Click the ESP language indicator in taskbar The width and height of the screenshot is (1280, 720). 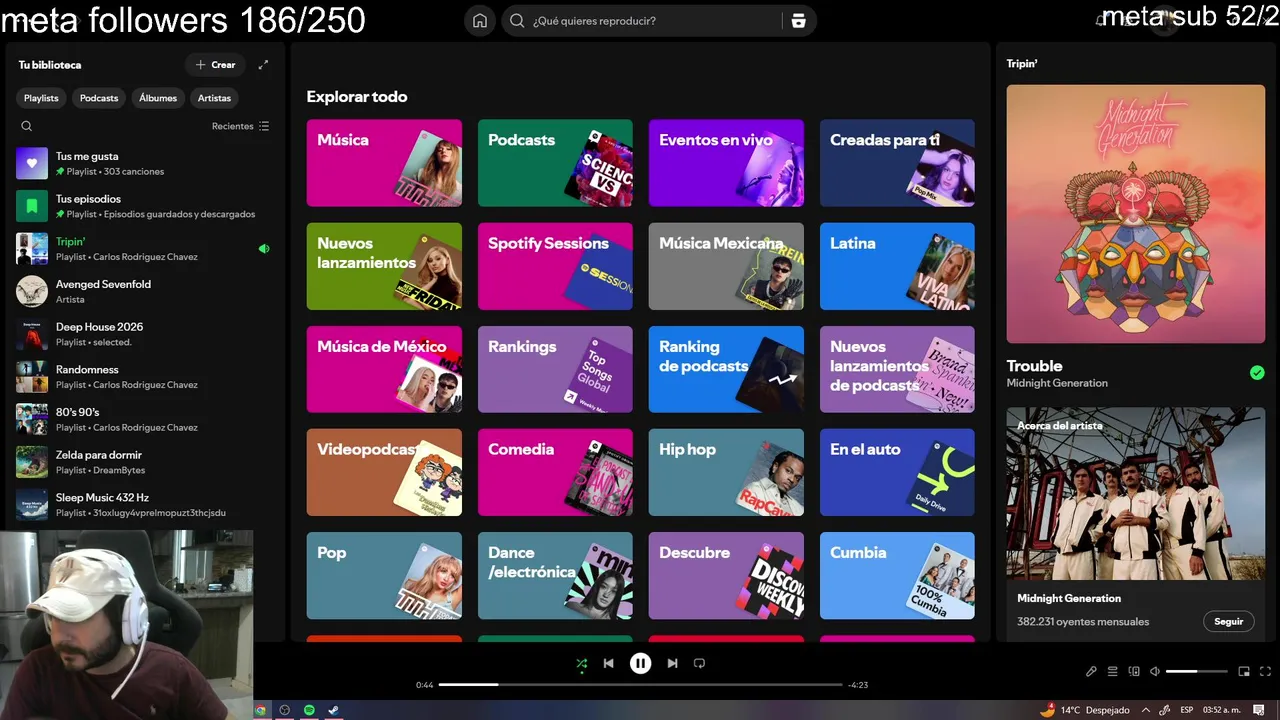[1187, 710]
